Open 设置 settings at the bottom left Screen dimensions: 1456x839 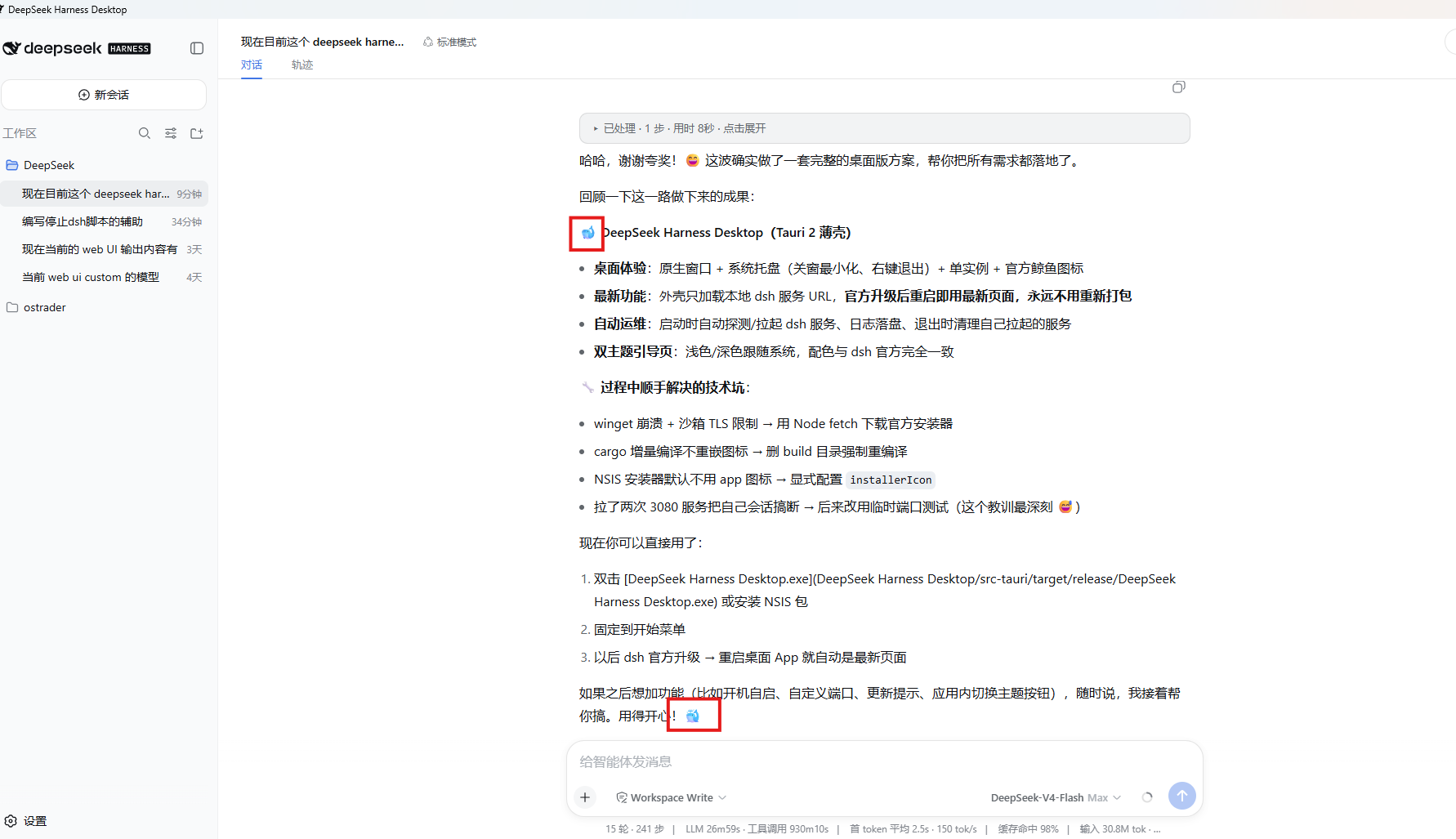26,821
